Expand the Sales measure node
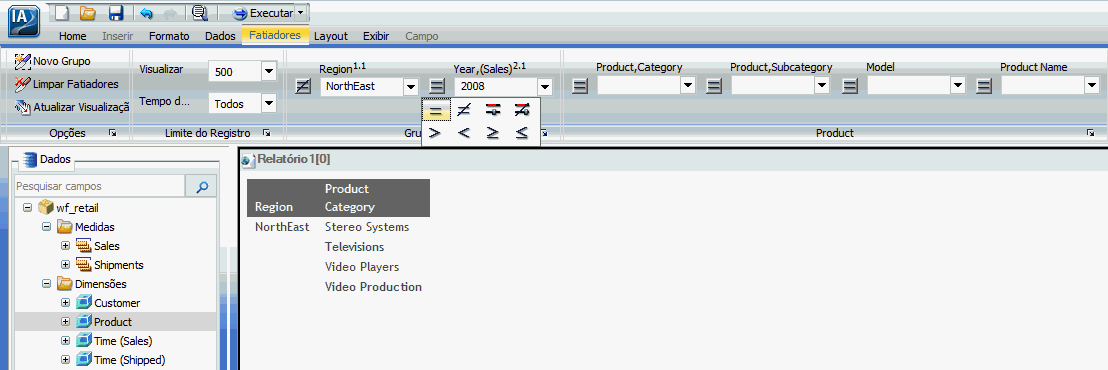 pyautogui.click(x=66, y=246)
